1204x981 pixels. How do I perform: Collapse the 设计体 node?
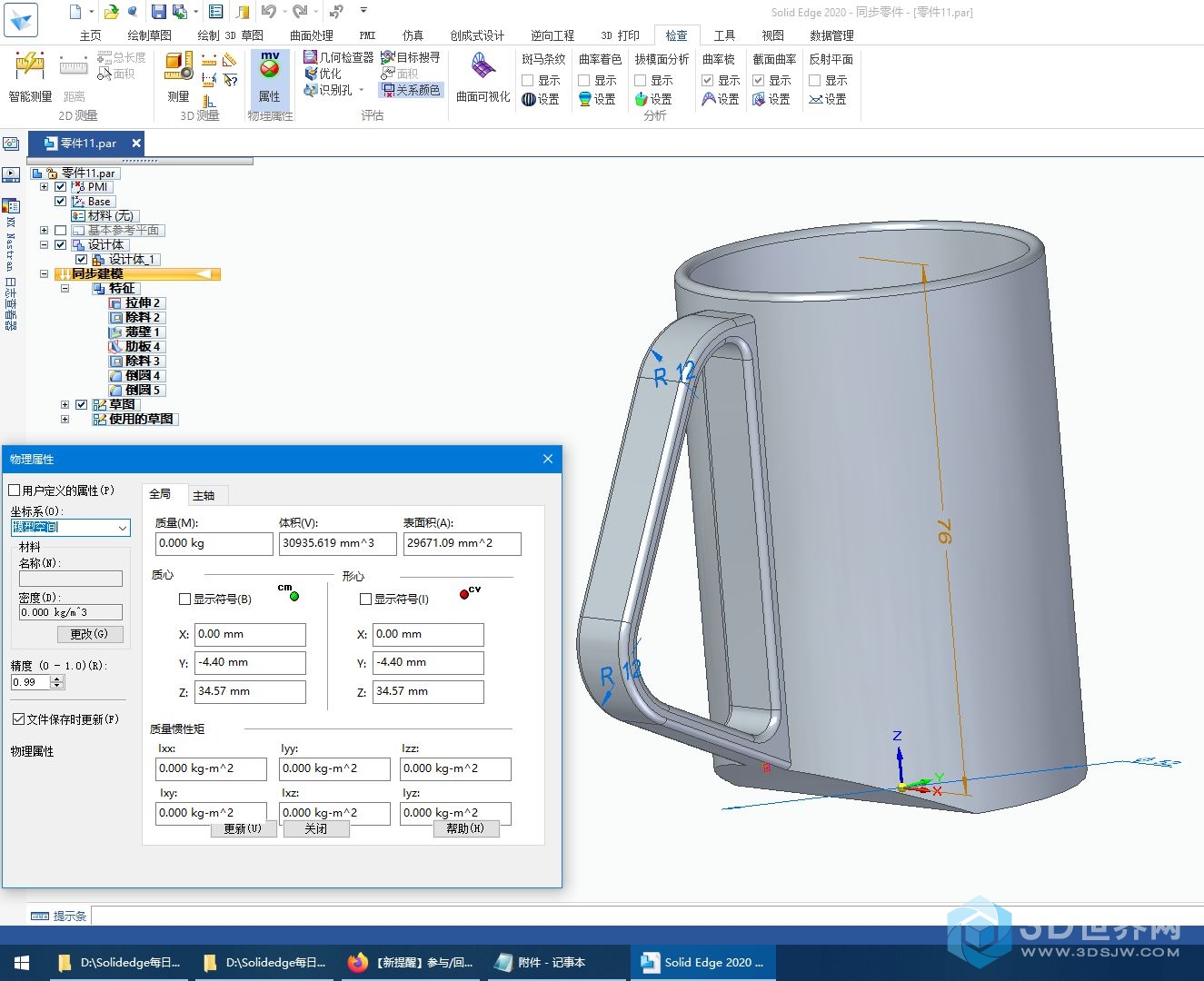point(44,244)
